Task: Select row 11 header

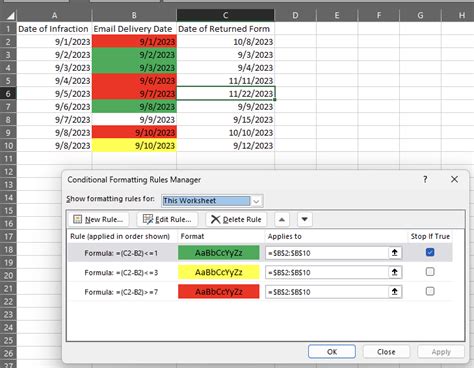Action: [8, 159]
